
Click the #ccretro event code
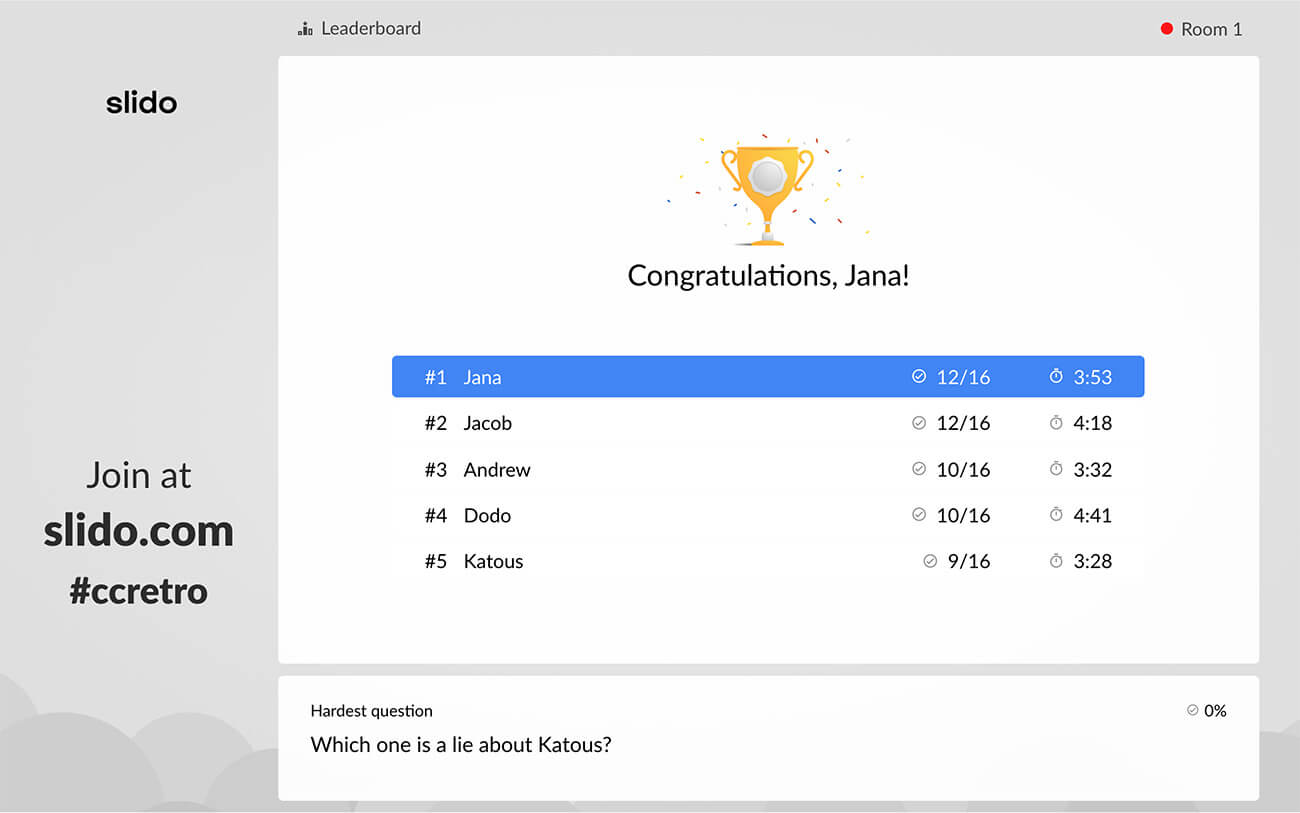138,591
